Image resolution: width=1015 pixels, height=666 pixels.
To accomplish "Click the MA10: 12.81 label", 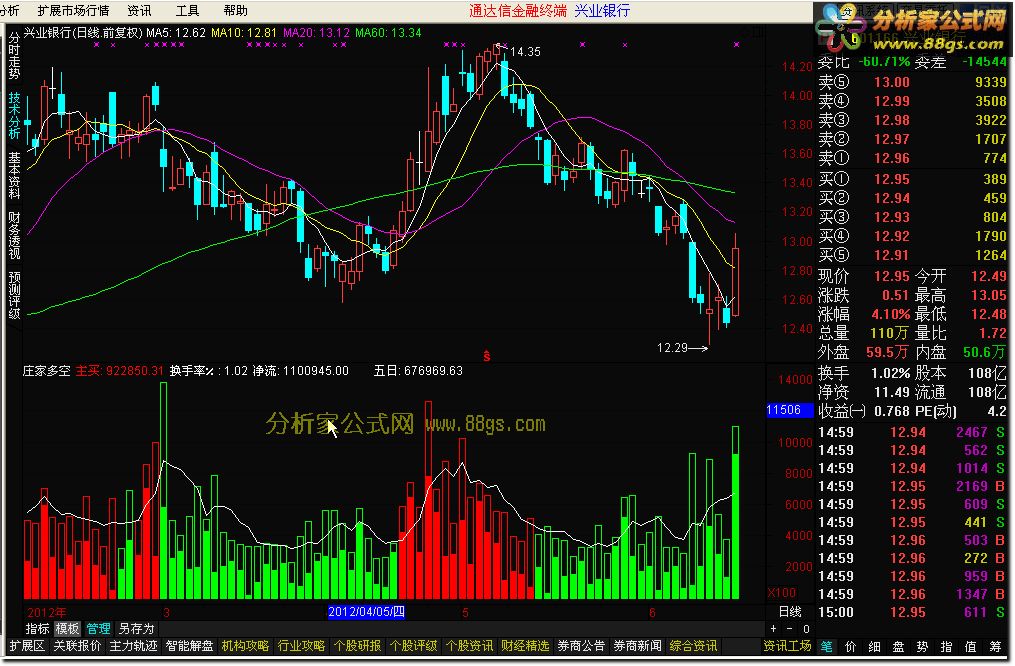I will tap(244, 32).
